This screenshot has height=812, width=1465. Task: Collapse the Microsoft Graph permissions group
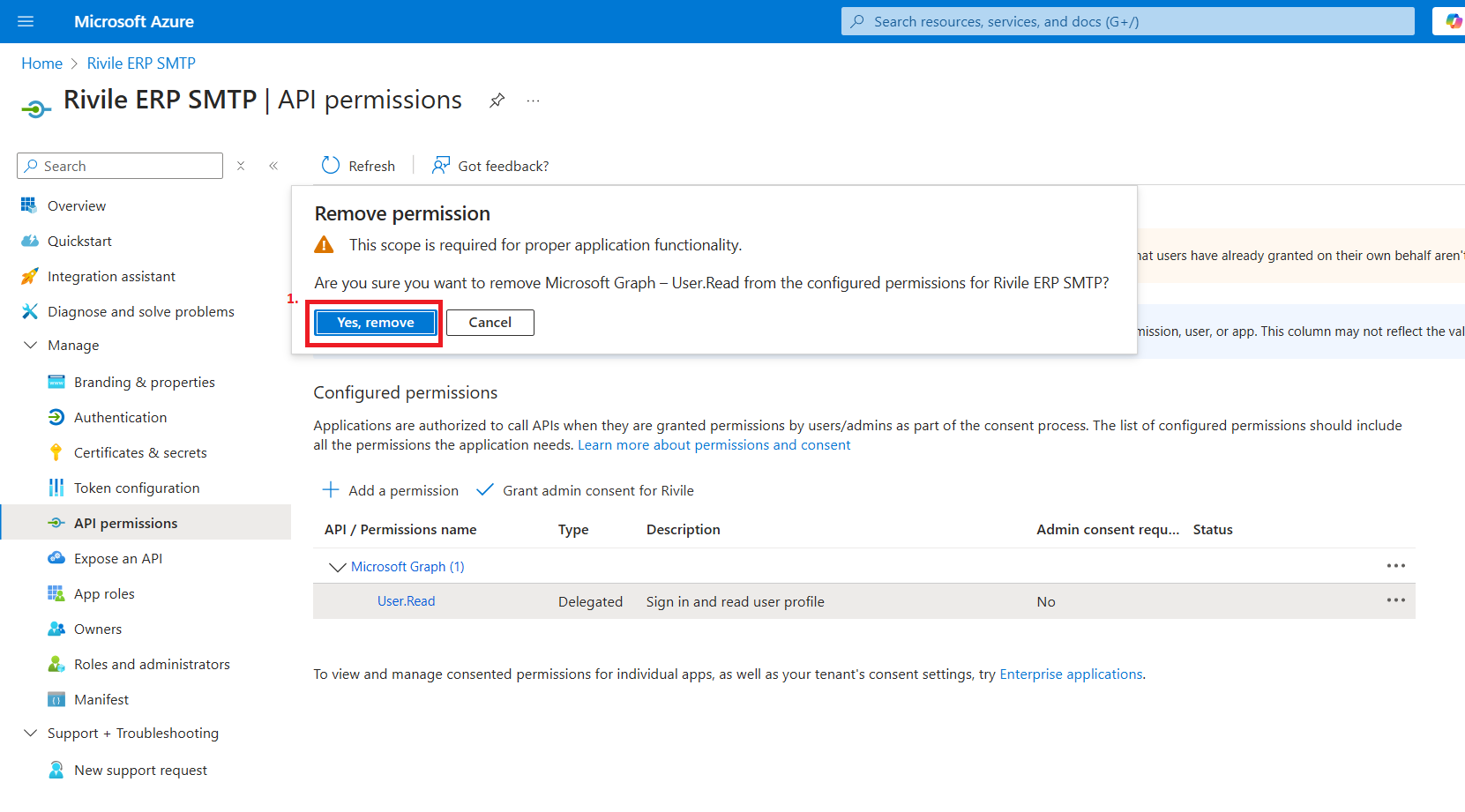tap(337, 567)
